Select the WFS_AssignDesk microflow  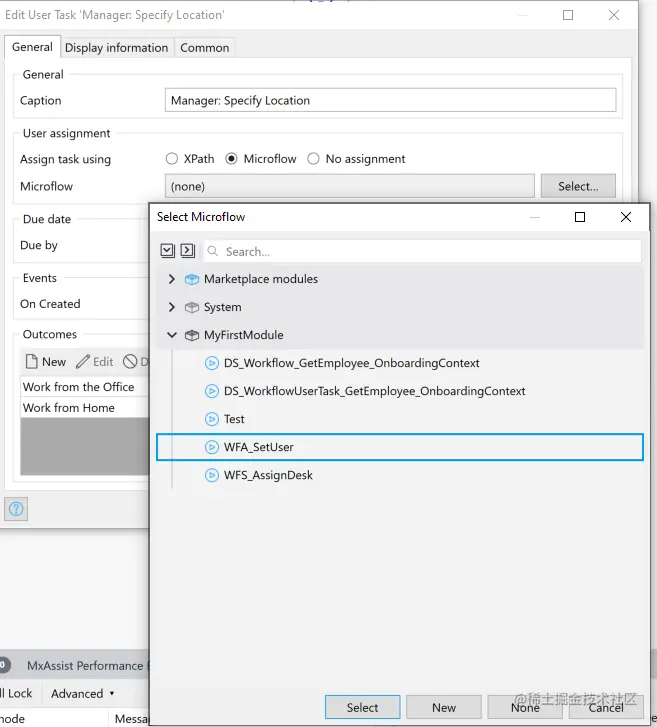click(x=400, y=475)
